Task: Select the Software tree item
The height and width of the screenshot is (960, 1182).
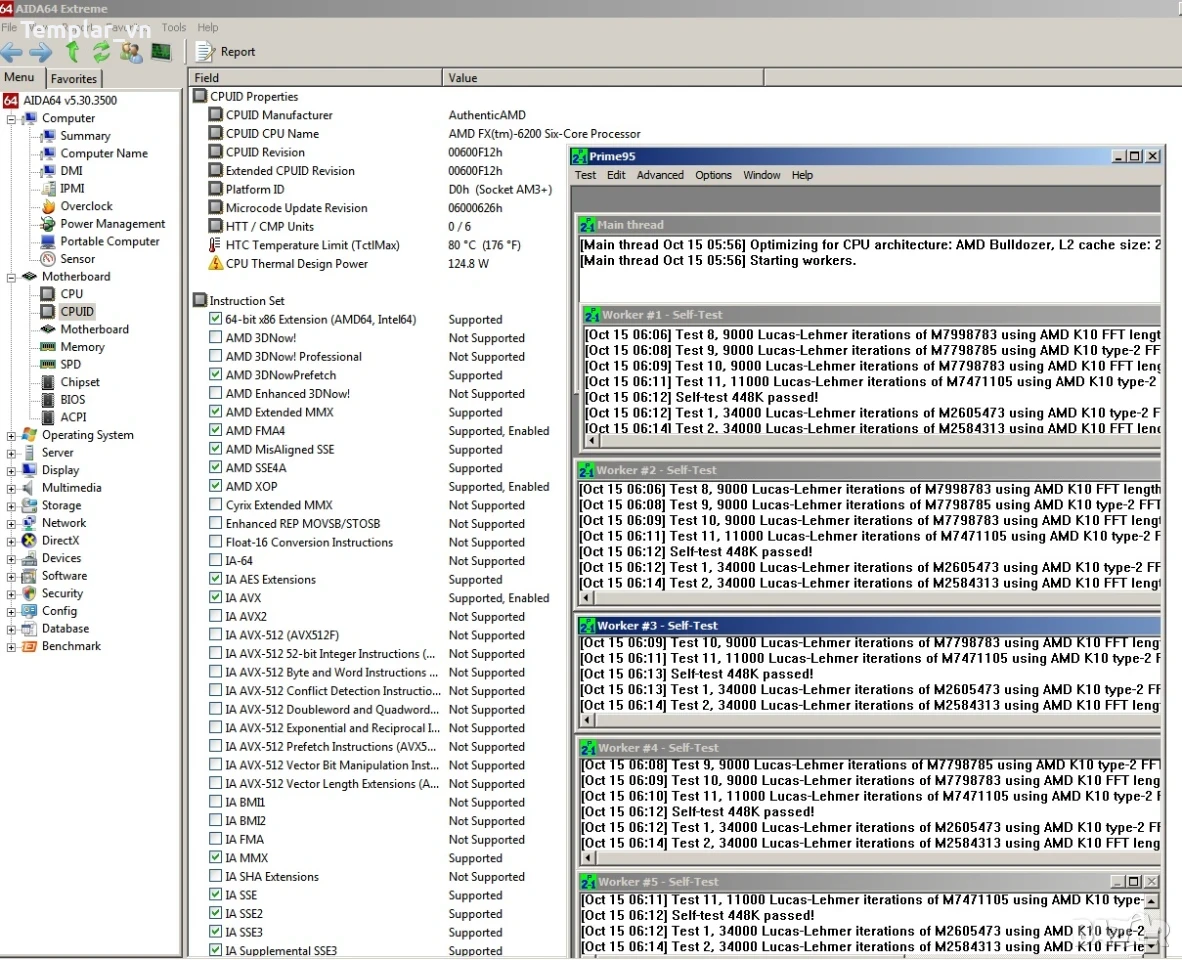Action: pos(64,576)
